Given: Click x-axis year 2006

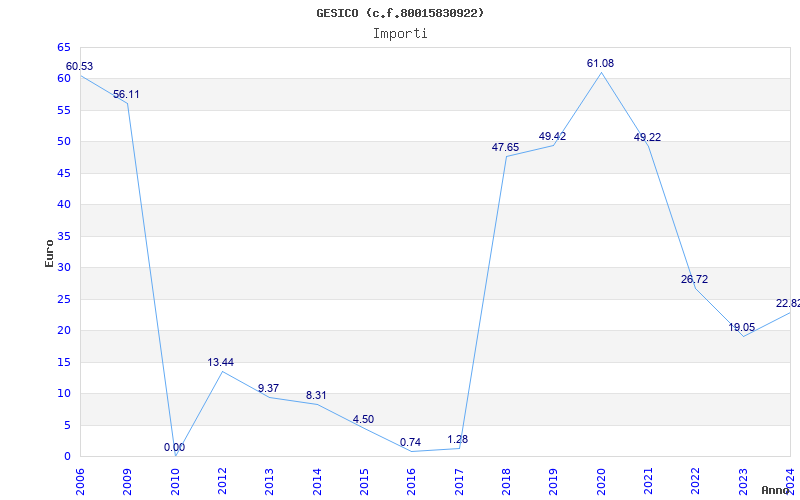Looking at the screenshot, I should [80, 481].
